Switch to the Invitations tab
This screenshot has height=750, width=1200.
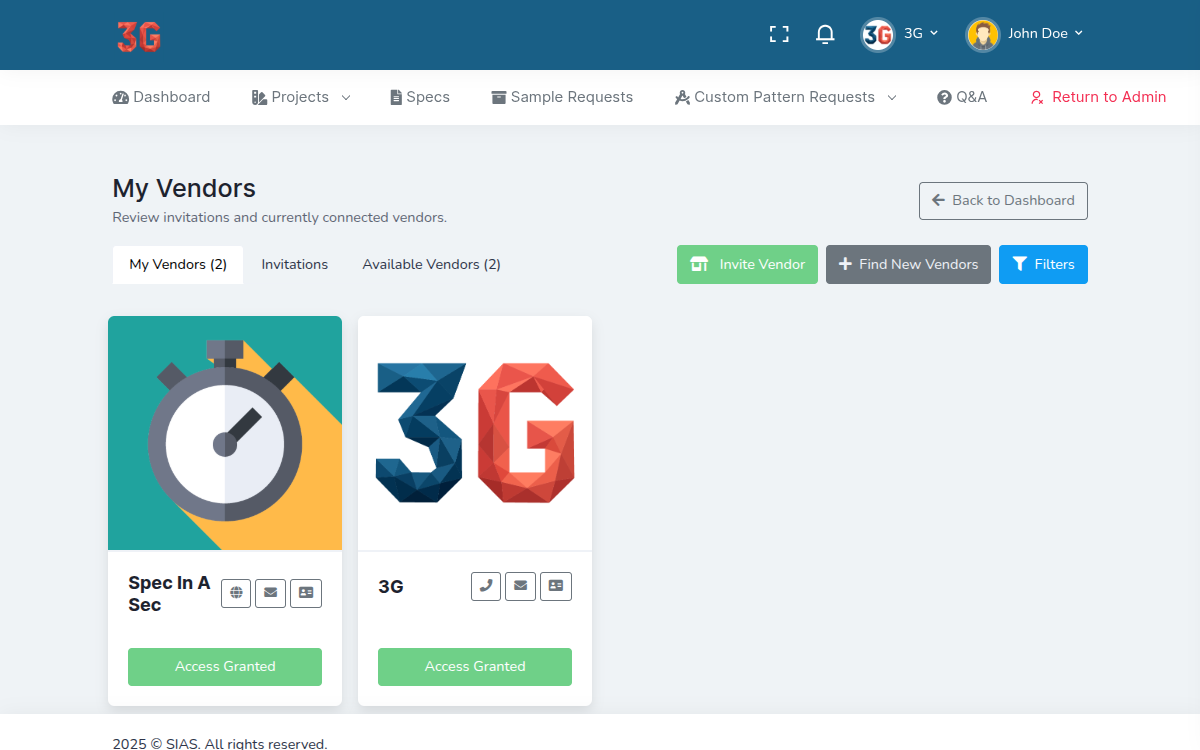pos(295,265)
